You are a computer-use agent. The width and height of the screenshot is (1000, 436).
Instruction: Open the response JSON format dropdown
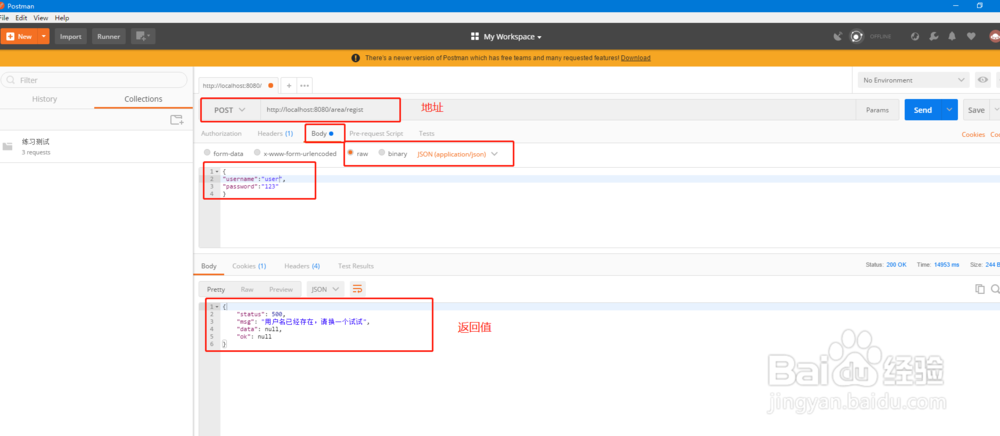(x=325, y=289)
